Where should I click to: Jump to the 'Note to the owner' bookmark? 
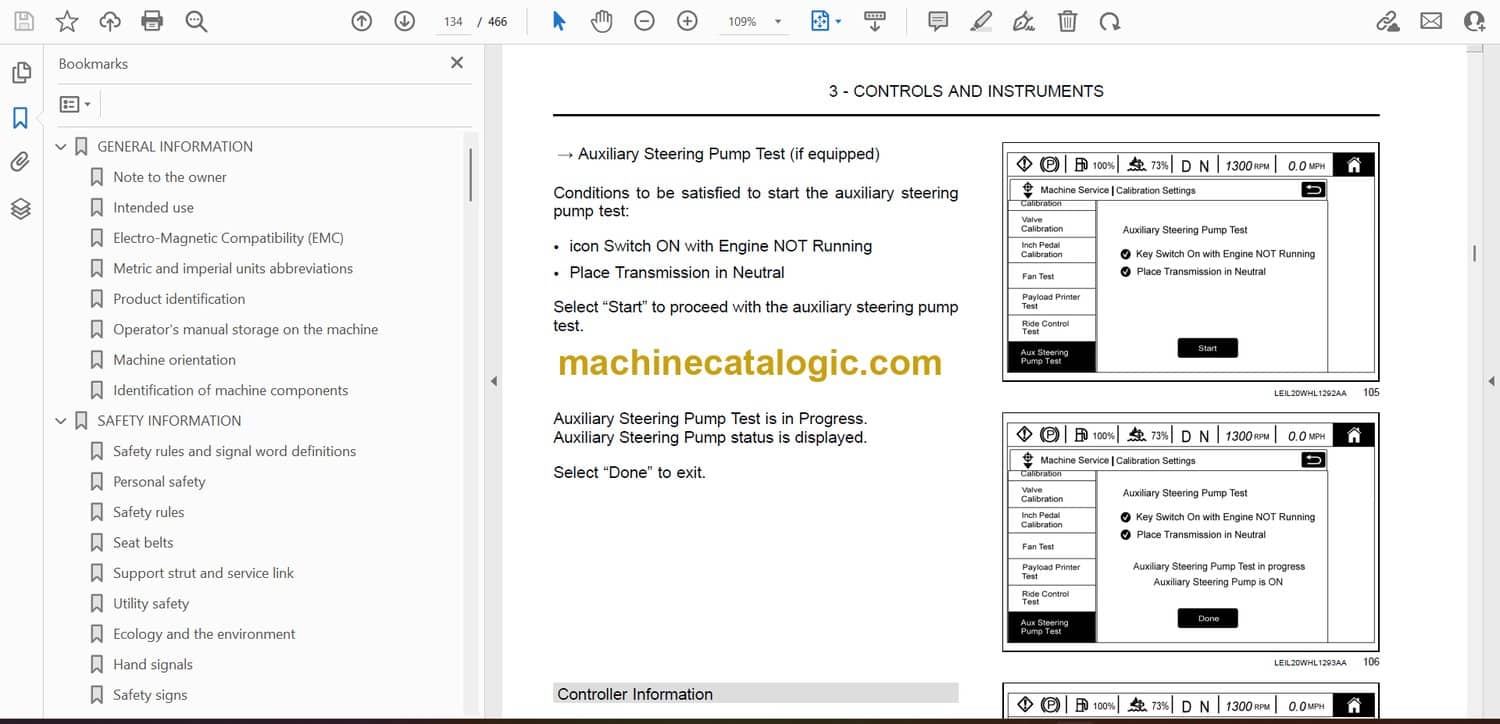coord(170,177)
